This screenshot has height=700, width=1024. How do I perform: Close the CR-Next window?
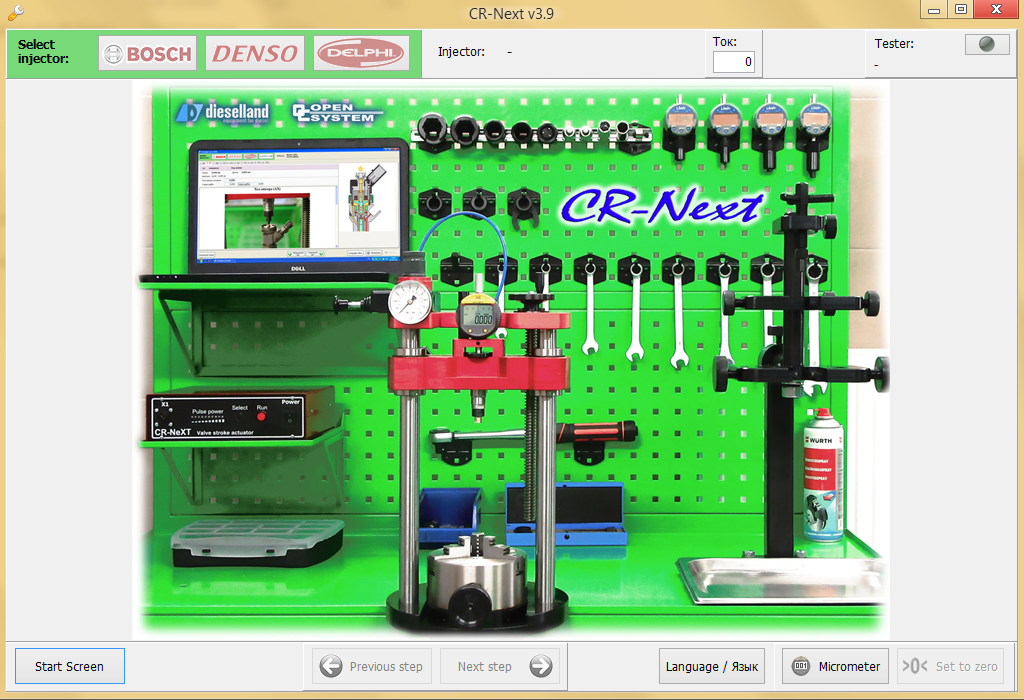[x=996, y=9]
